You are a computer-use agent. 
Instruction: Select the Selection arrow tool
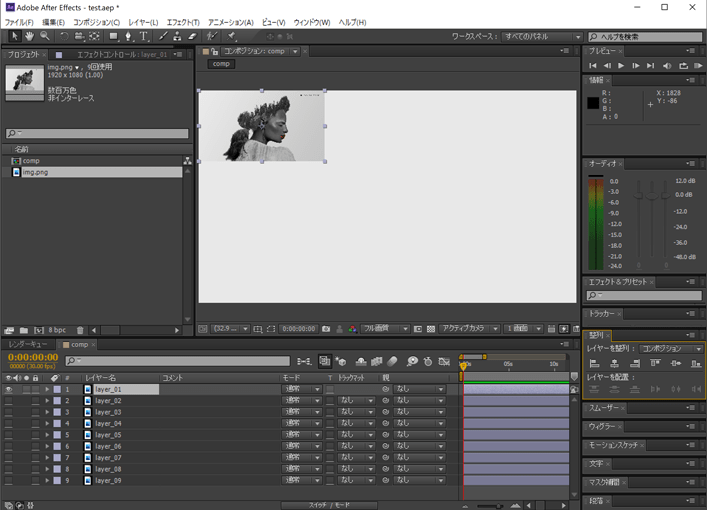(14, 36)
